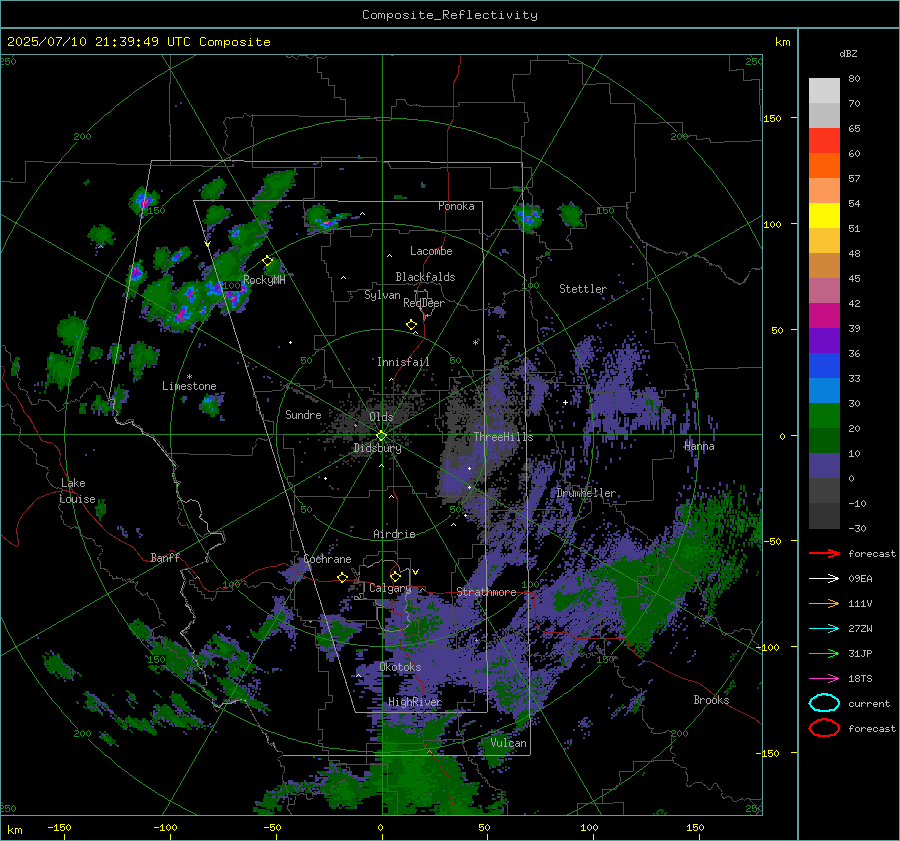The width and height of the screenshot is (900, 841).
Task: Click the magenta 18TS arrow icon
Action: tap(824, 679)
